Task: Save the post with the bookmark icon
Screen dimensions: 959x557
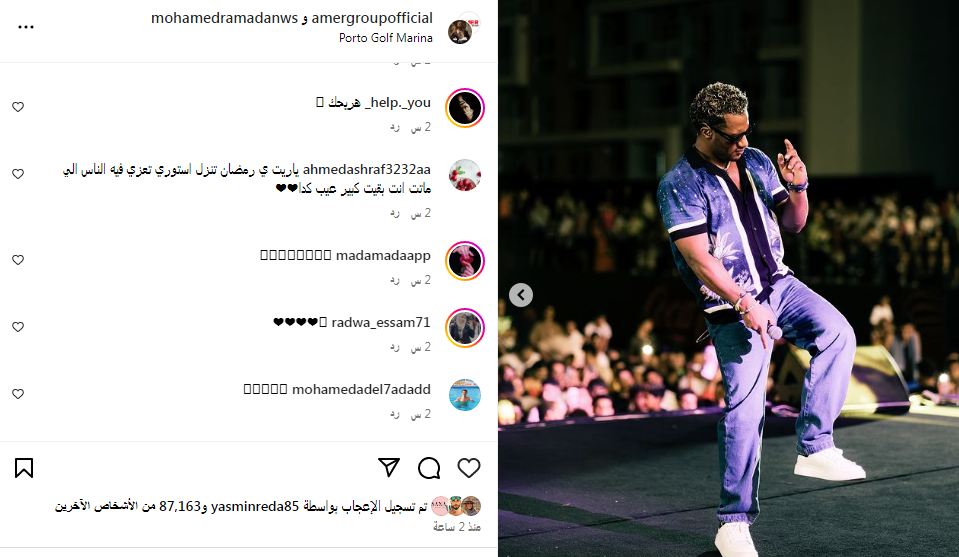Action: pyautogui.click(x=24, y=468)
